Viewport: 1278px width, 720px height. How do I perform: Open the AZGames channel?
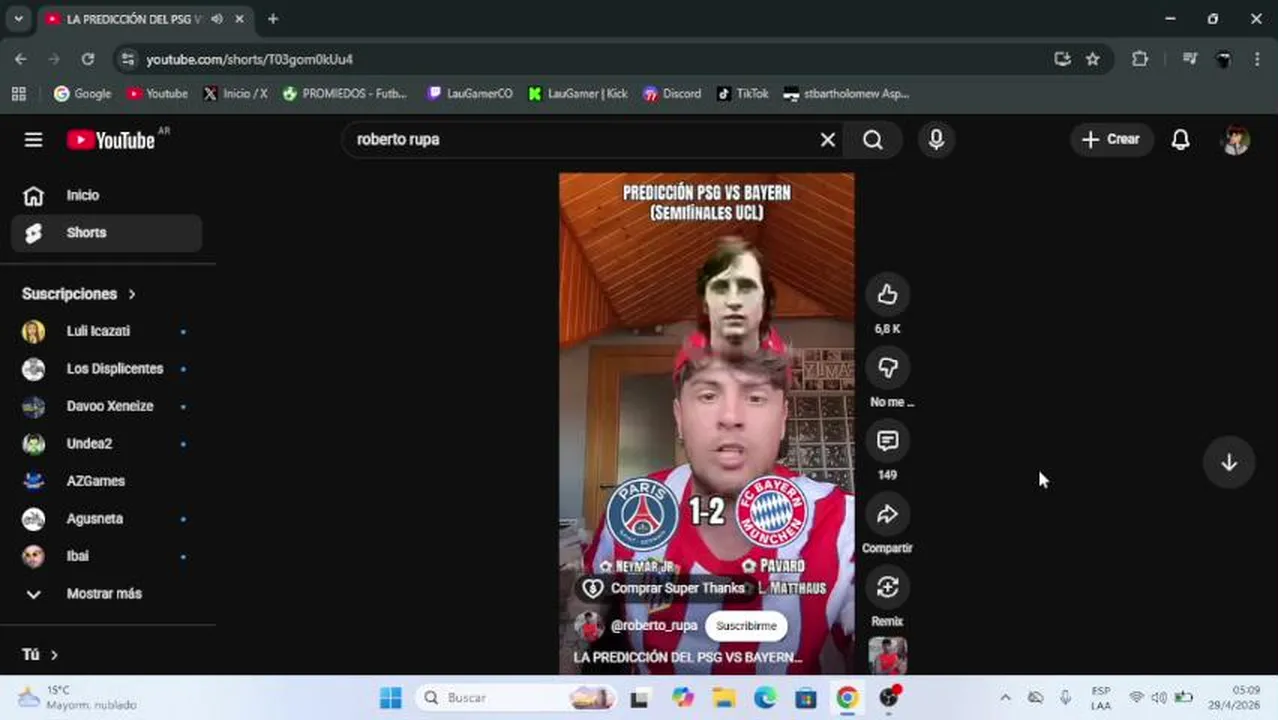click(x=107, y=481)
